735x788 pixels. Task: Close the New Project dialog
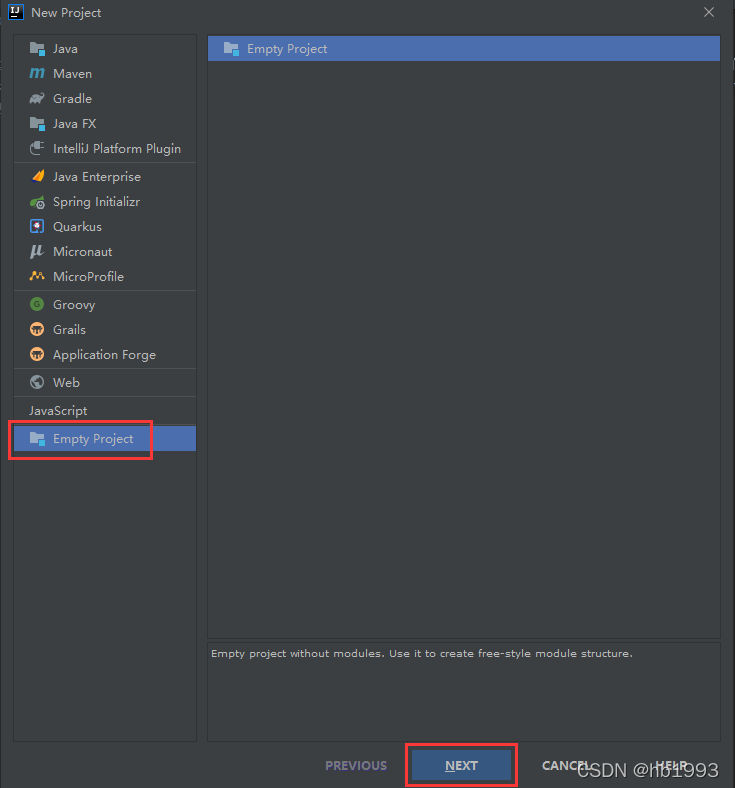709,12
